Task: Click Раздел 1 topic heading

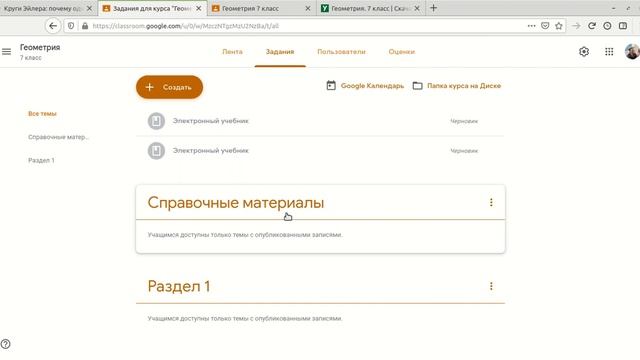Action: pyautogui.click(x=179, y=286)
